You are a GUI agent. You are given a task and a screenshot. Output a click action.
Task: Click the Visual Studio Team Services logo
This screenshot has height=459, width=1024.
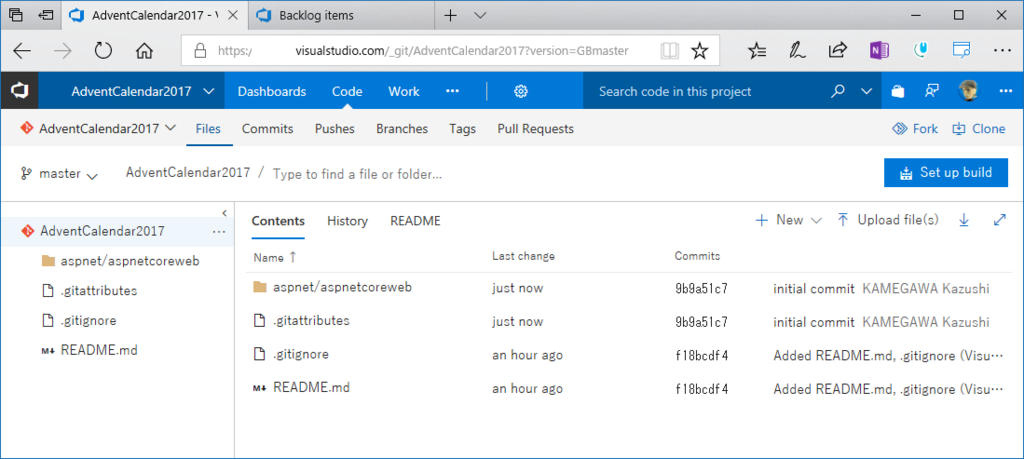(19, 91)
